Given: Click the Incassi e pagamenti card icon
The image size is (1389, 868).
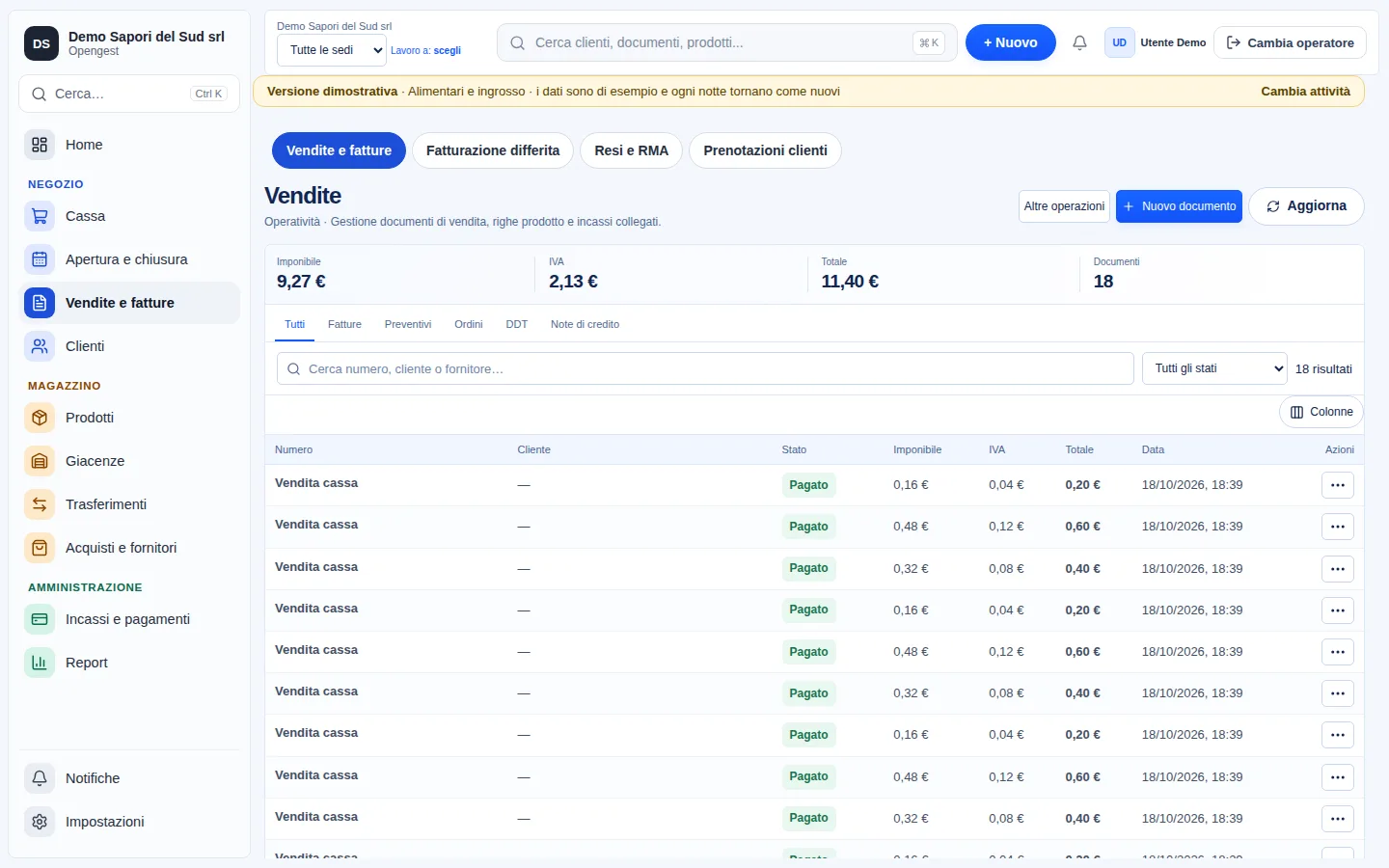Looking at the screenshot, I should [x=40, y=619].
